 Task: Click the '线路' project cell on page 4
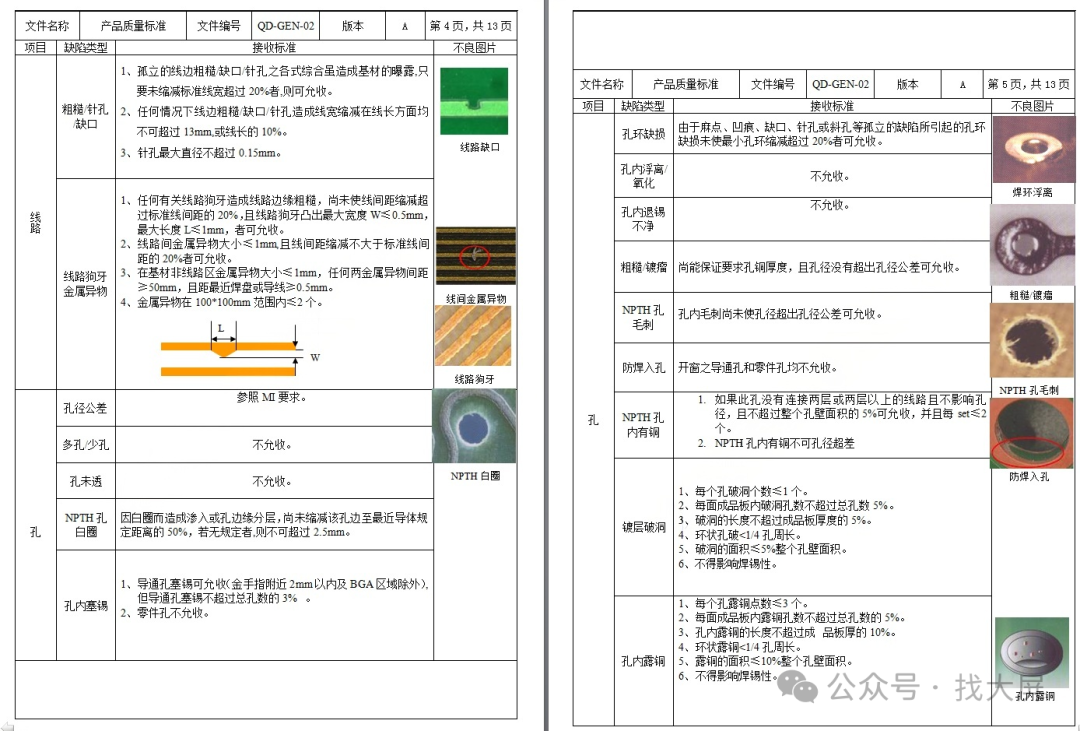(x=35, y=222)
